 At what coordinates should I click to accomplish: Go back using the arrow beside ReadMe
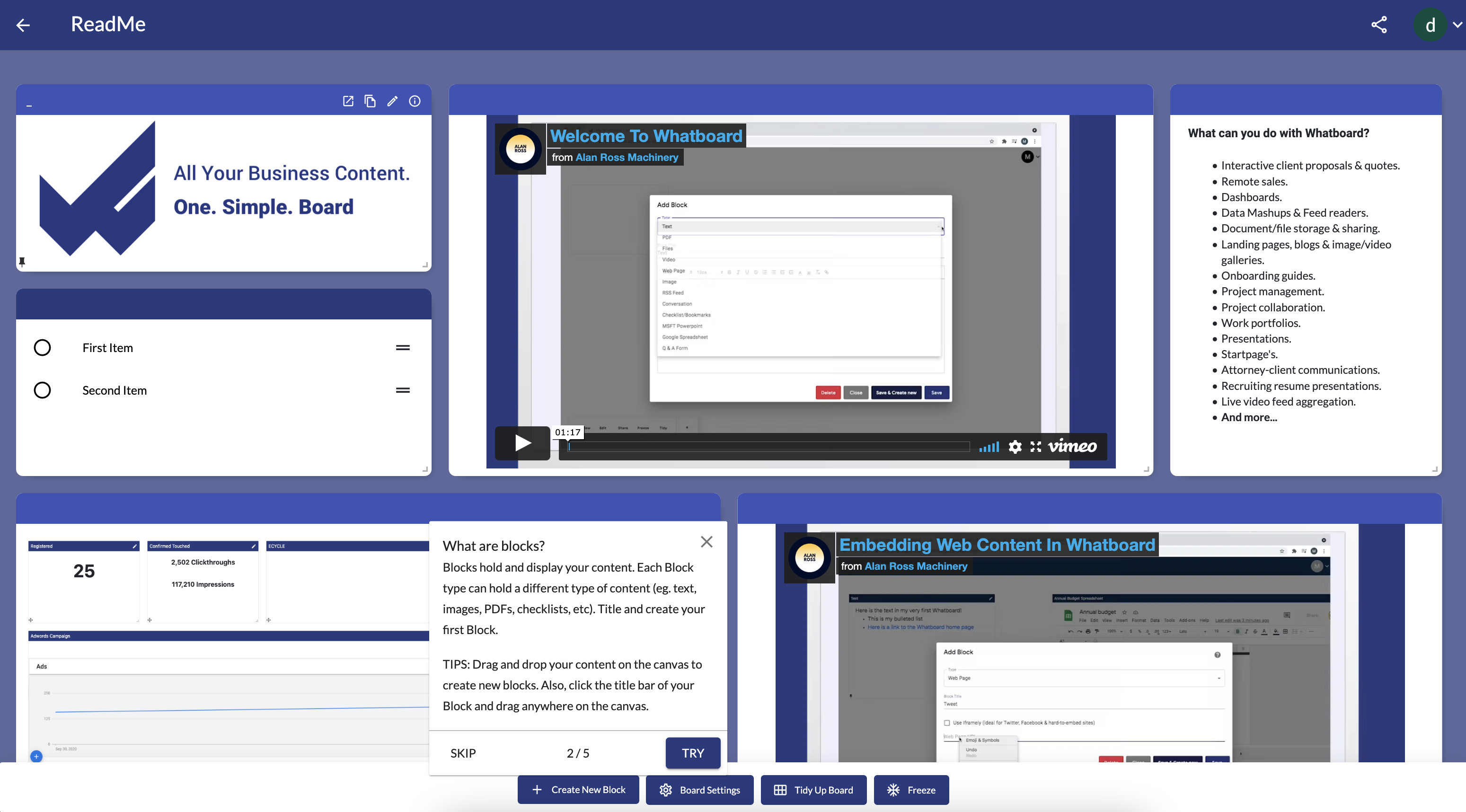point(23,25)
